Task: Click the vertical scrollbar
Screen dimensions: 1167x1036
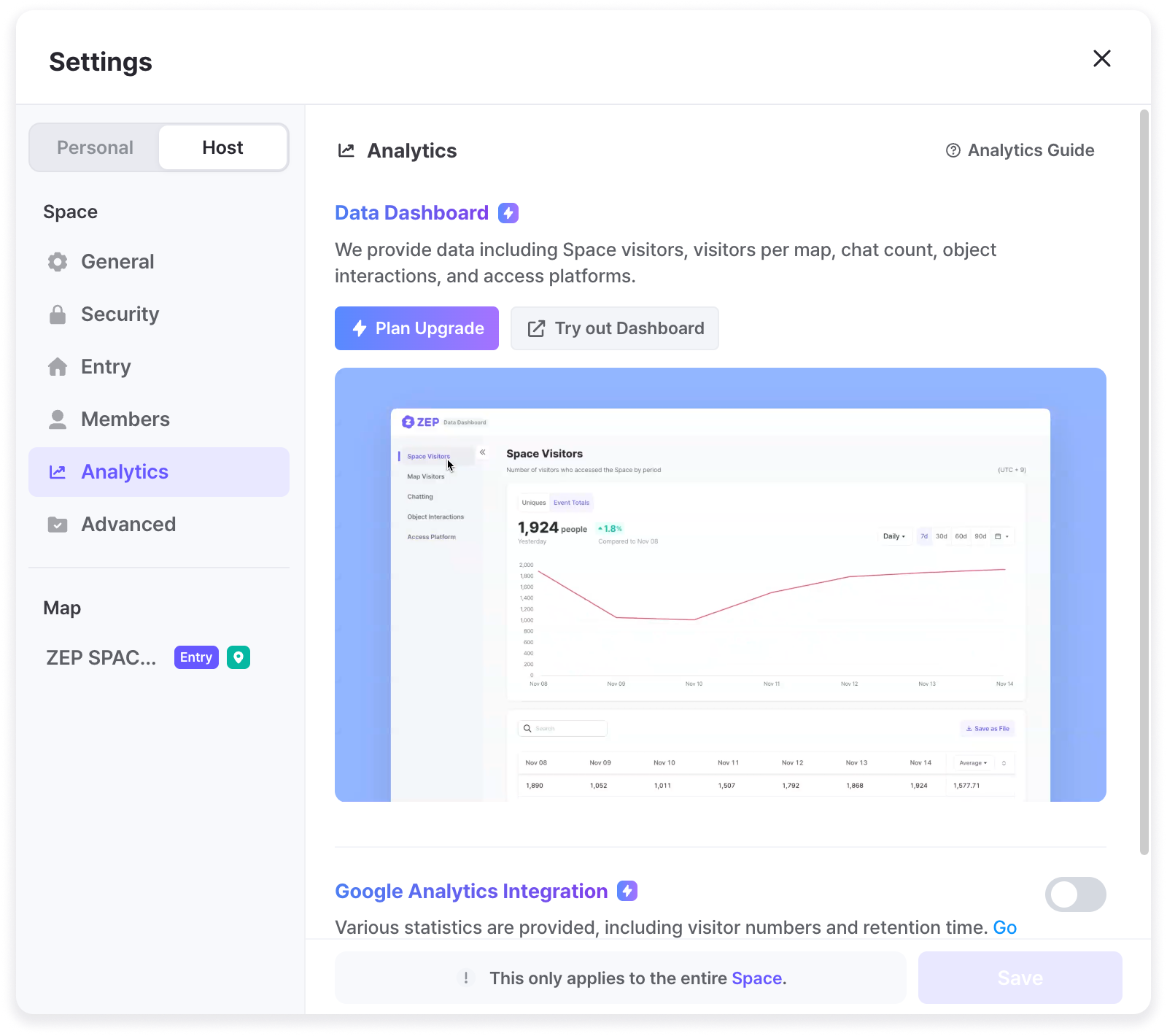Action: (1144, 482)
